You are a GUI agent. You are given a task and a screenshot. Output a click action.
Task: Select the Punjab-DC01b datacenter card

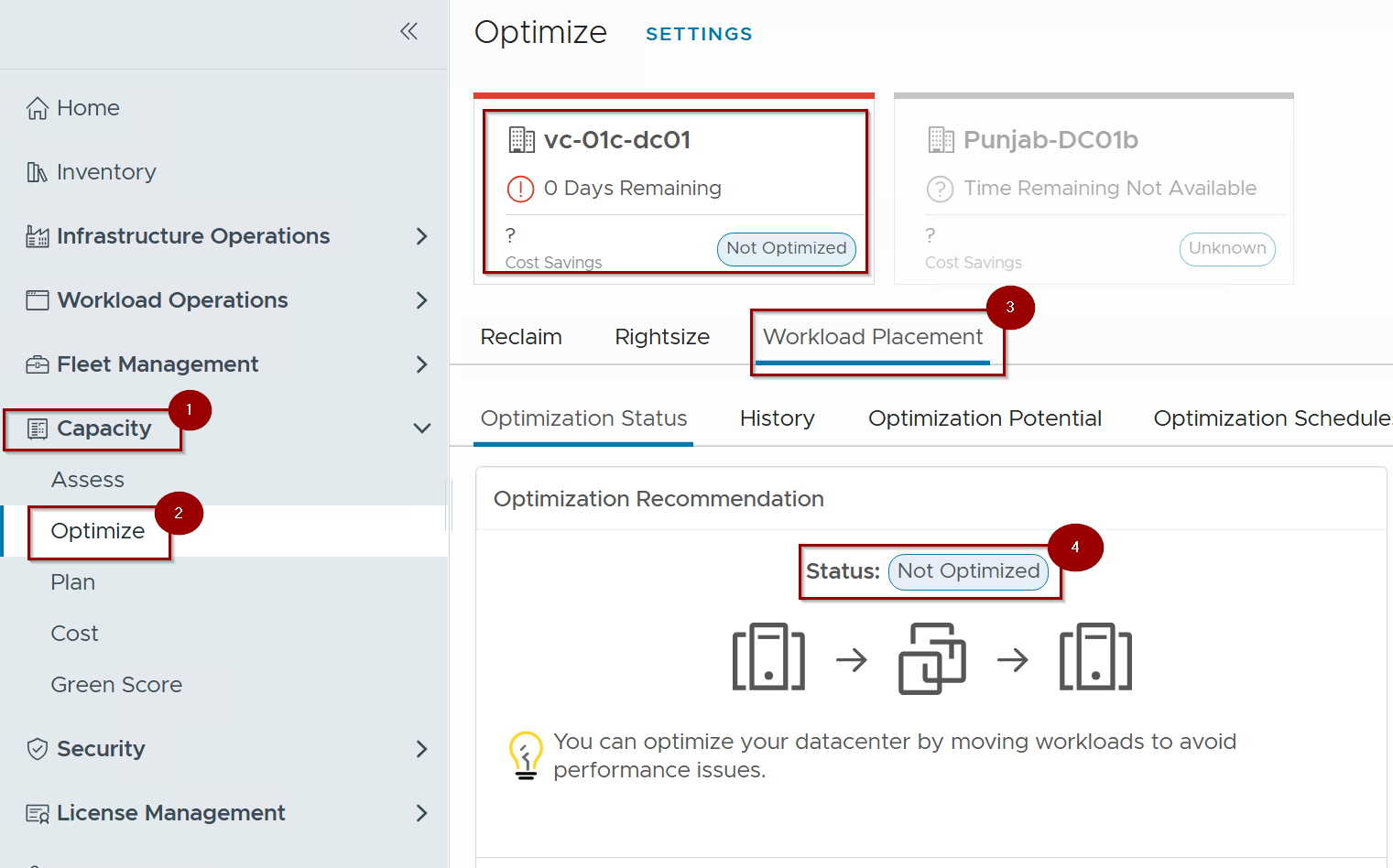point(1094,190)
